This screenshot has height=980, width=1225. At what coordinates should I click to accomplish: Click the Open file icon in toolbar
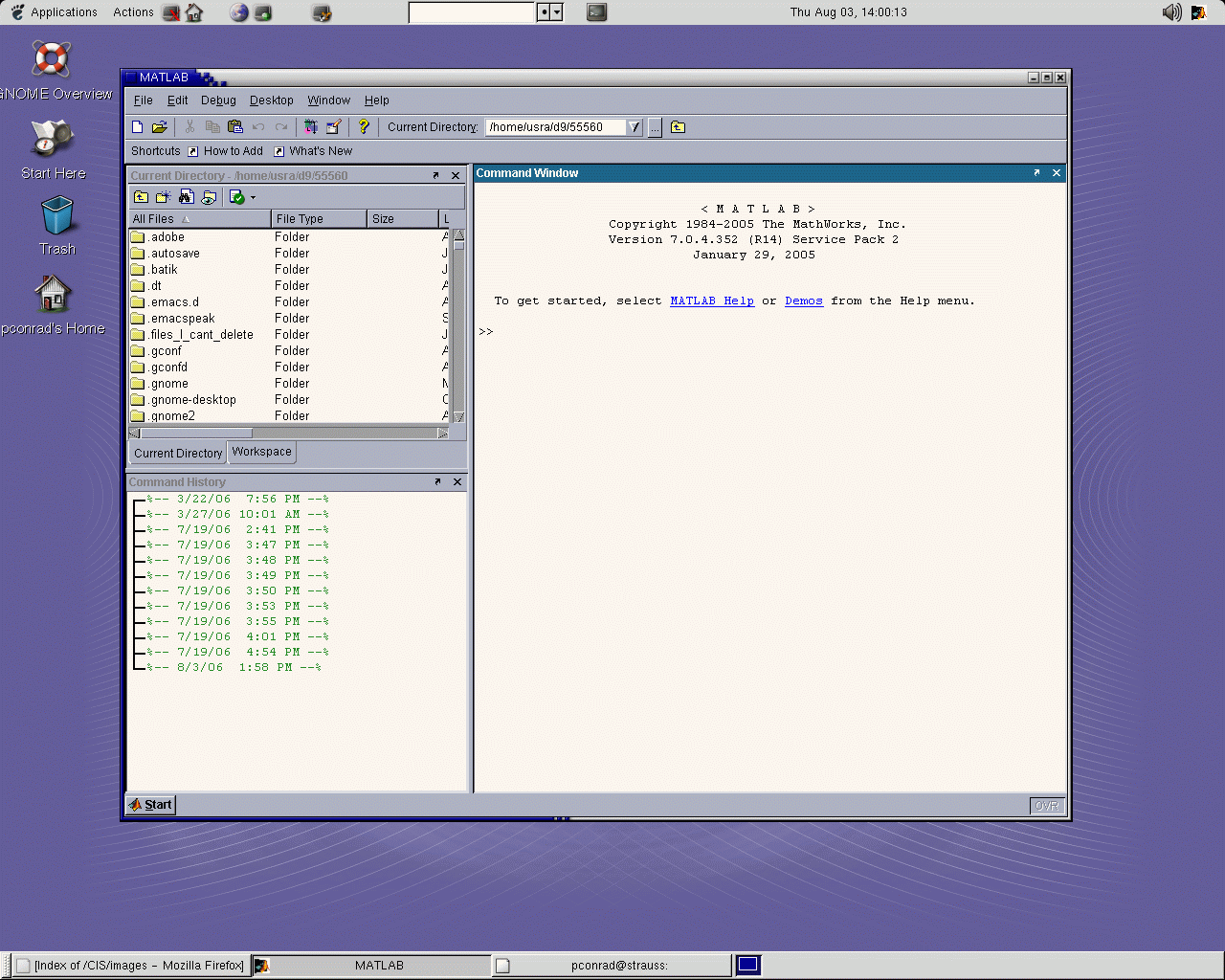tap(160, 126)
